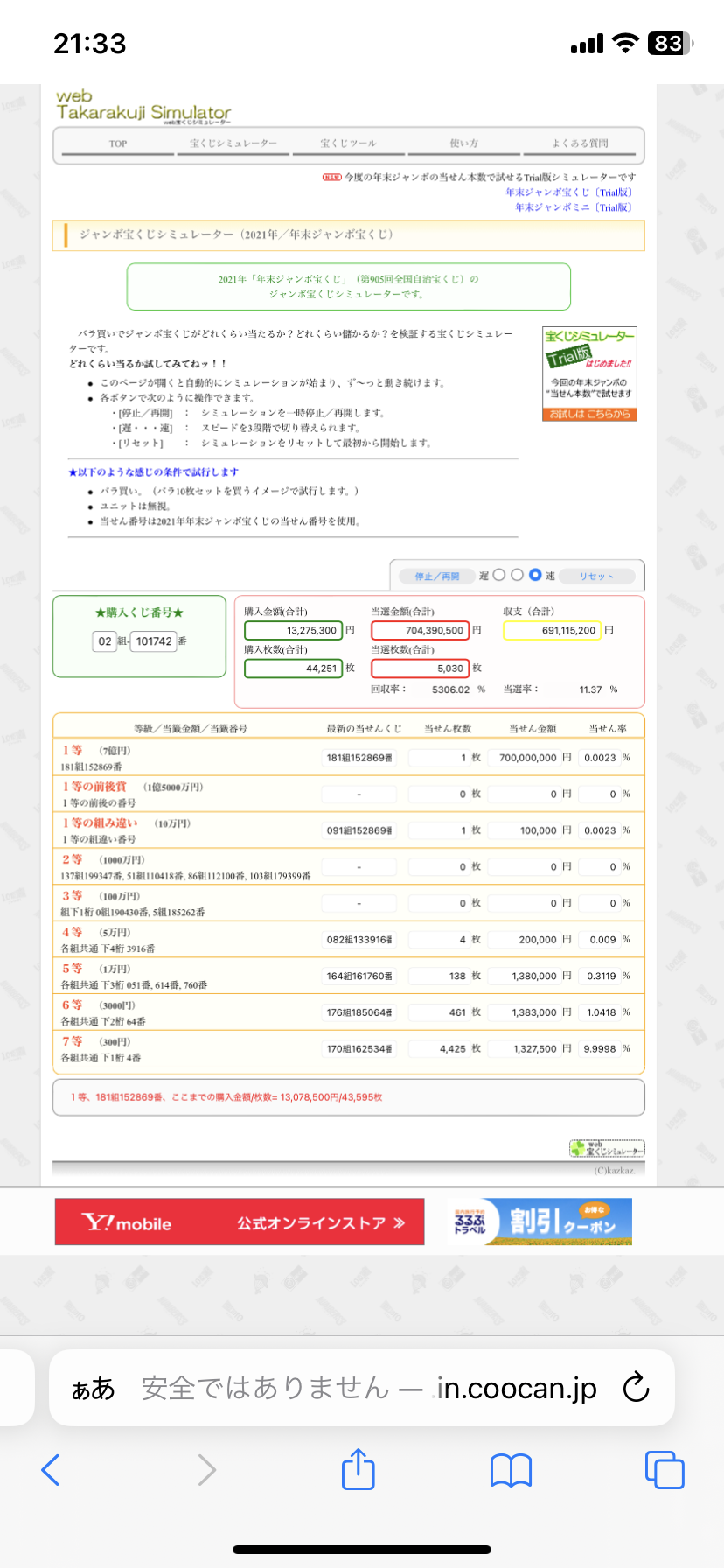724x1568 pixels.
Task: Click 7等 prize amount 1,327,500
Action: point(524,1048)
